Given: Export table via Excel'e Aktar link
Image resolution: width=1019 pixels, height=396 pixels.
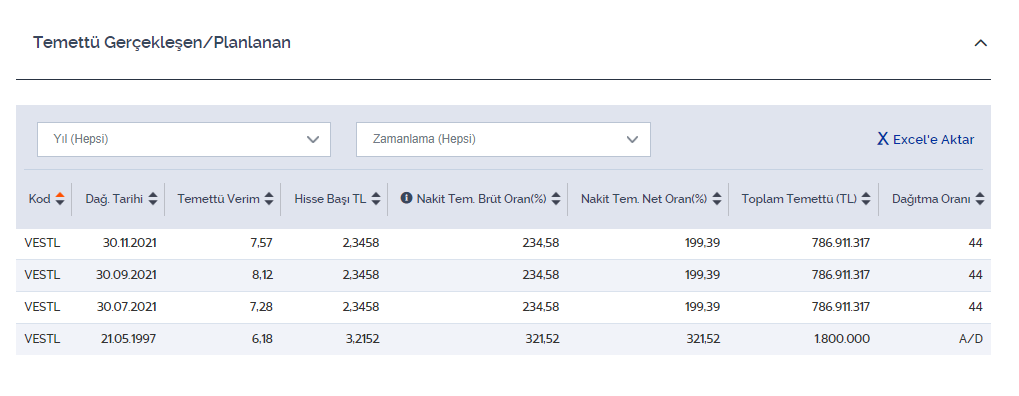Looking at the screenshot, I should pyautogui.click(x=925, y=139).
